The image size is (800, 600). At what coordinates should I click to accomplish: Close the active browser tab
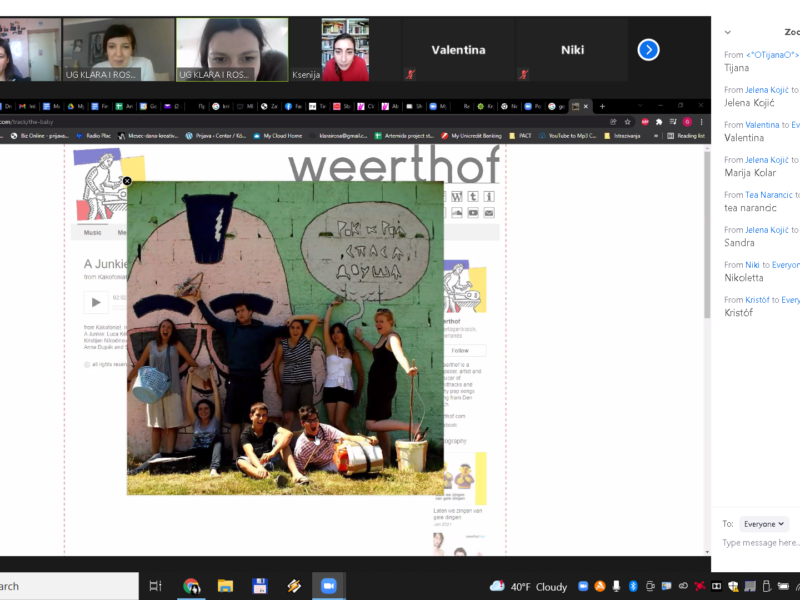coord(586,107)
